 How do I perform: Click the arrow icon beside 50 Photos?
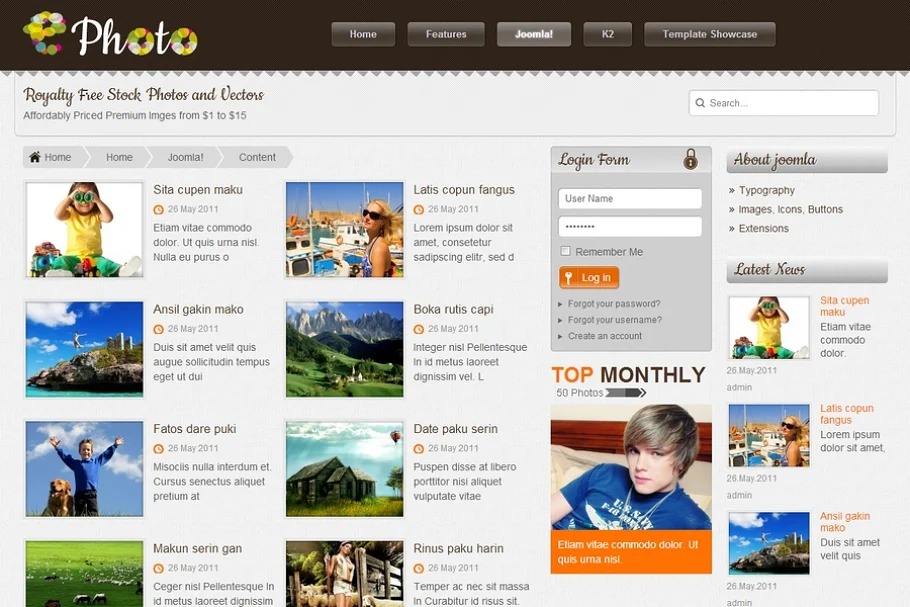pyautogui.click(x=626, y=393)
